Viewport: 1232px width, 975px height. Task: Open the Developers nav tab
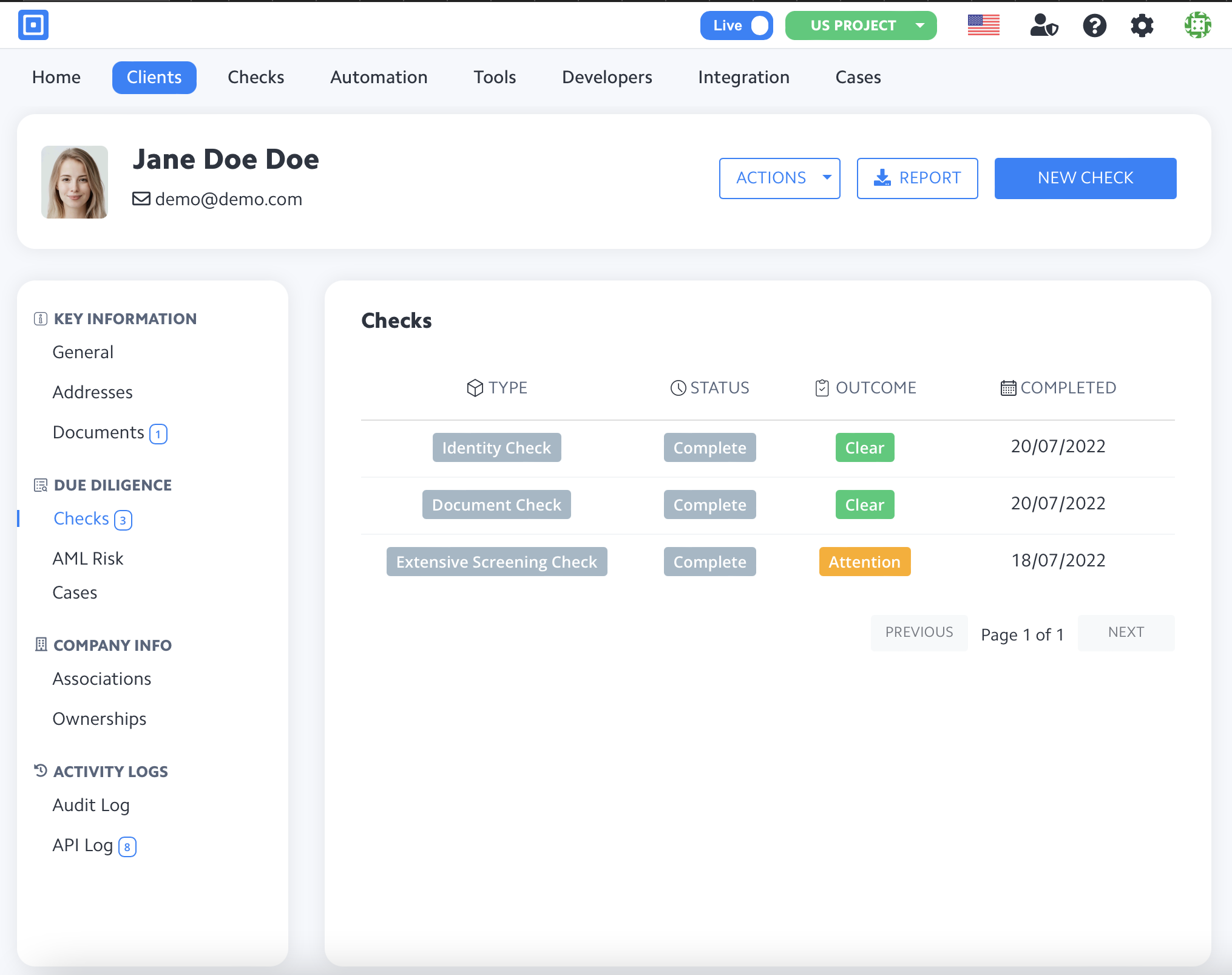(607, 77)
